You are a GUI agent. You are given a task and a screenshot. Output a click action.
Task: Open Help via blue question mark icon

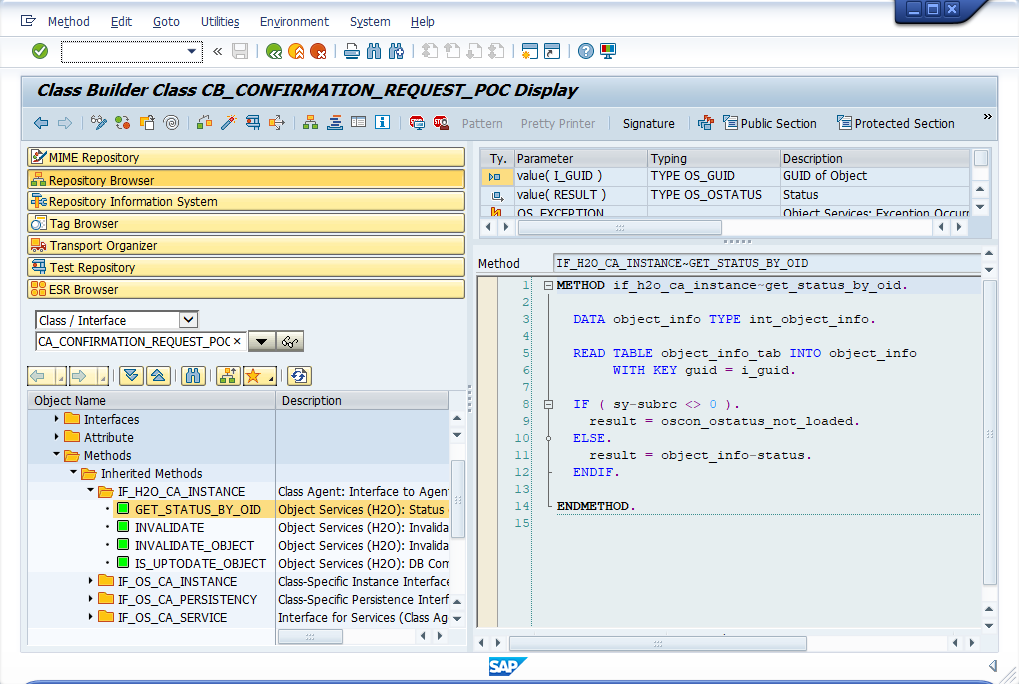pyautogui.click(x=586, y=51)
